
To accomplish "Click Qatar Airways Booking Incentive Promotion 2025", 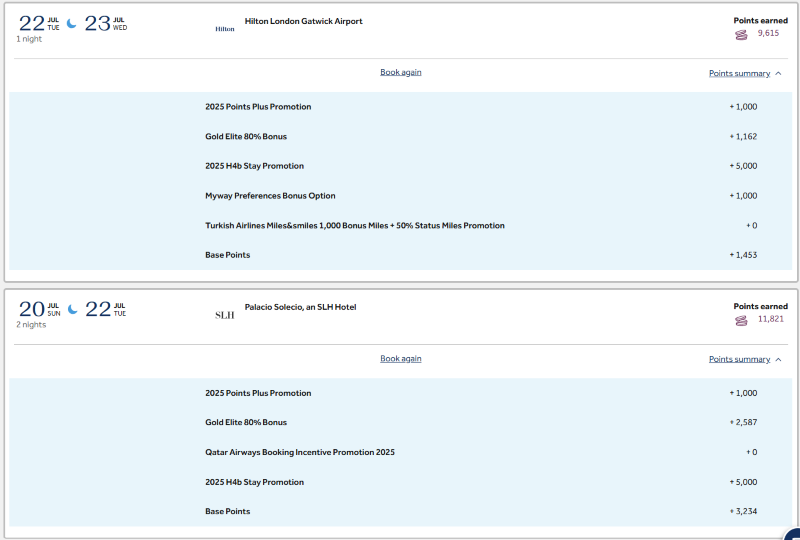I will (x=300, y=452).
